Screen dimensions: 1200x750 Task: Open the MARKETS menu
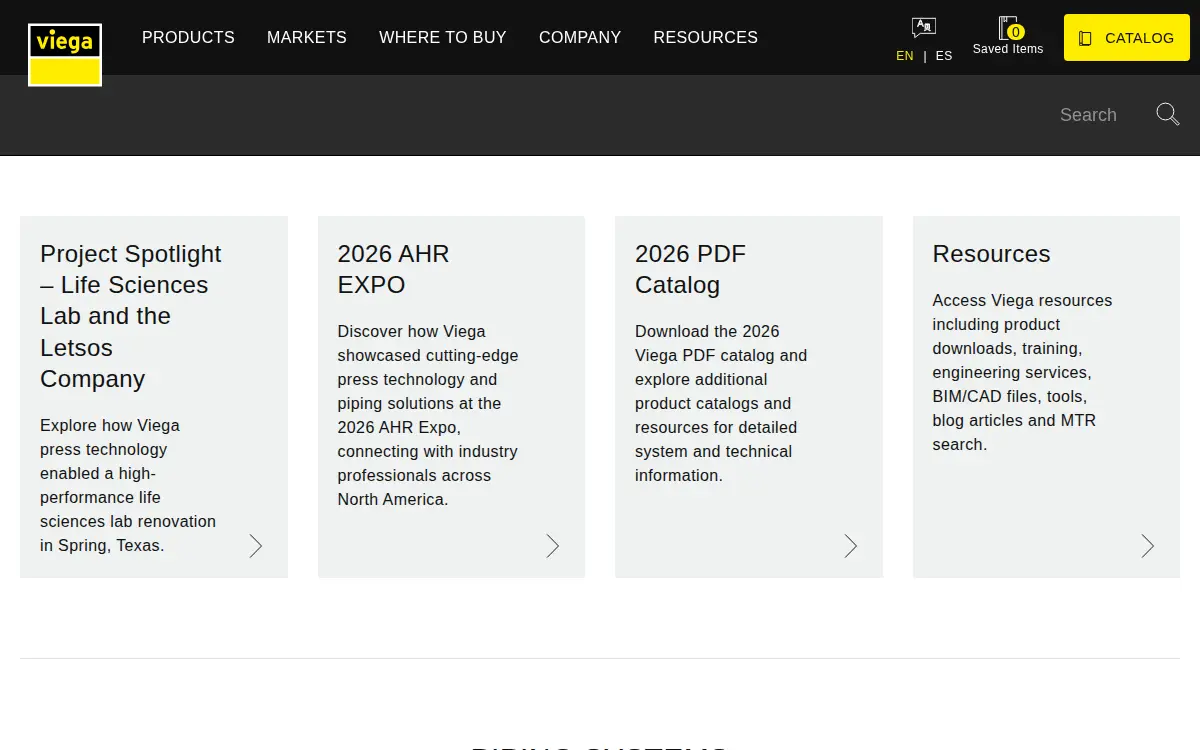pyautogui.click(x=307, y=37)
